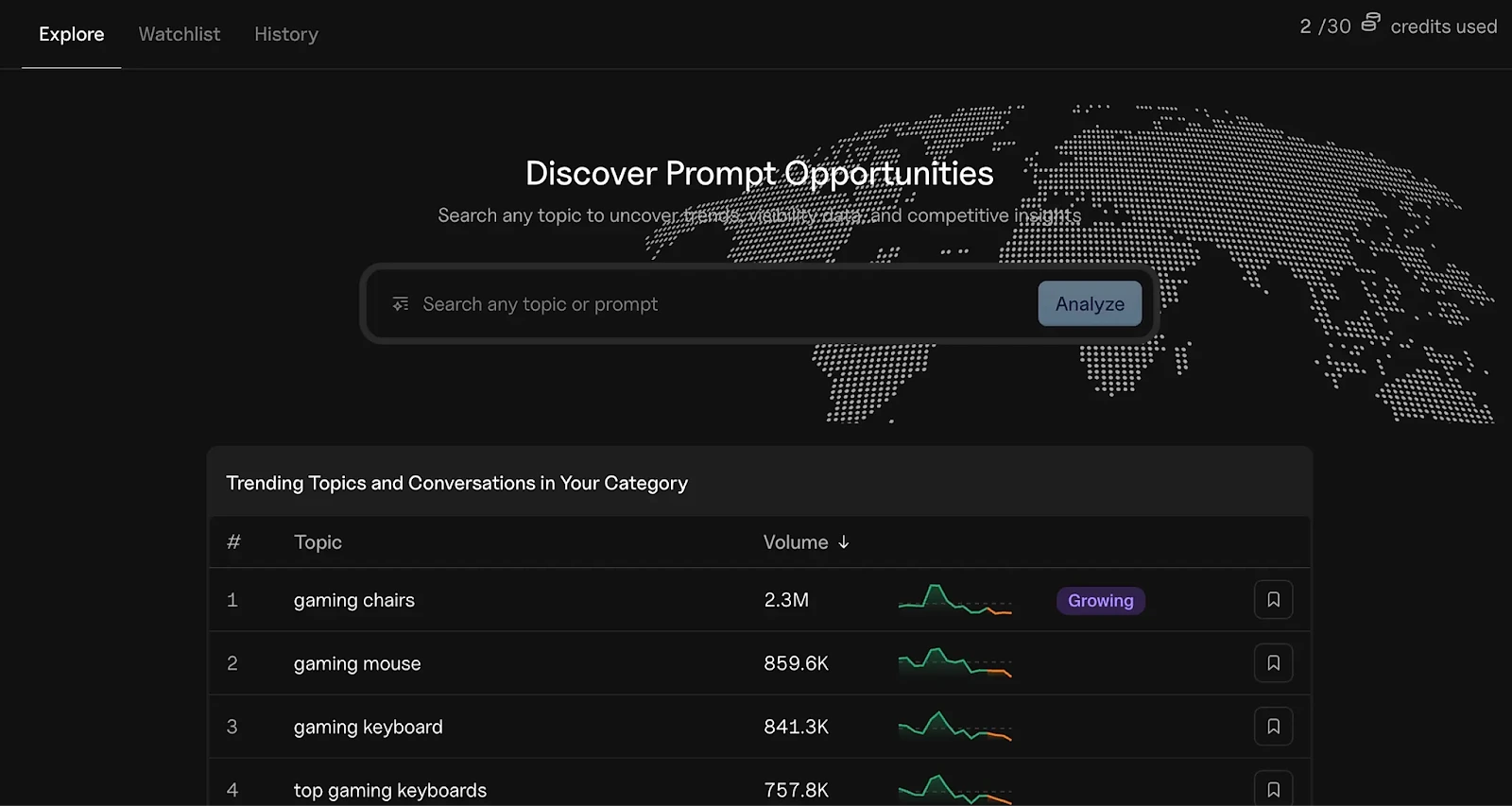Click the search filter icon in the search box
Image resolution: width=1512 pixels, height=806 pixels.
(401, 304)
